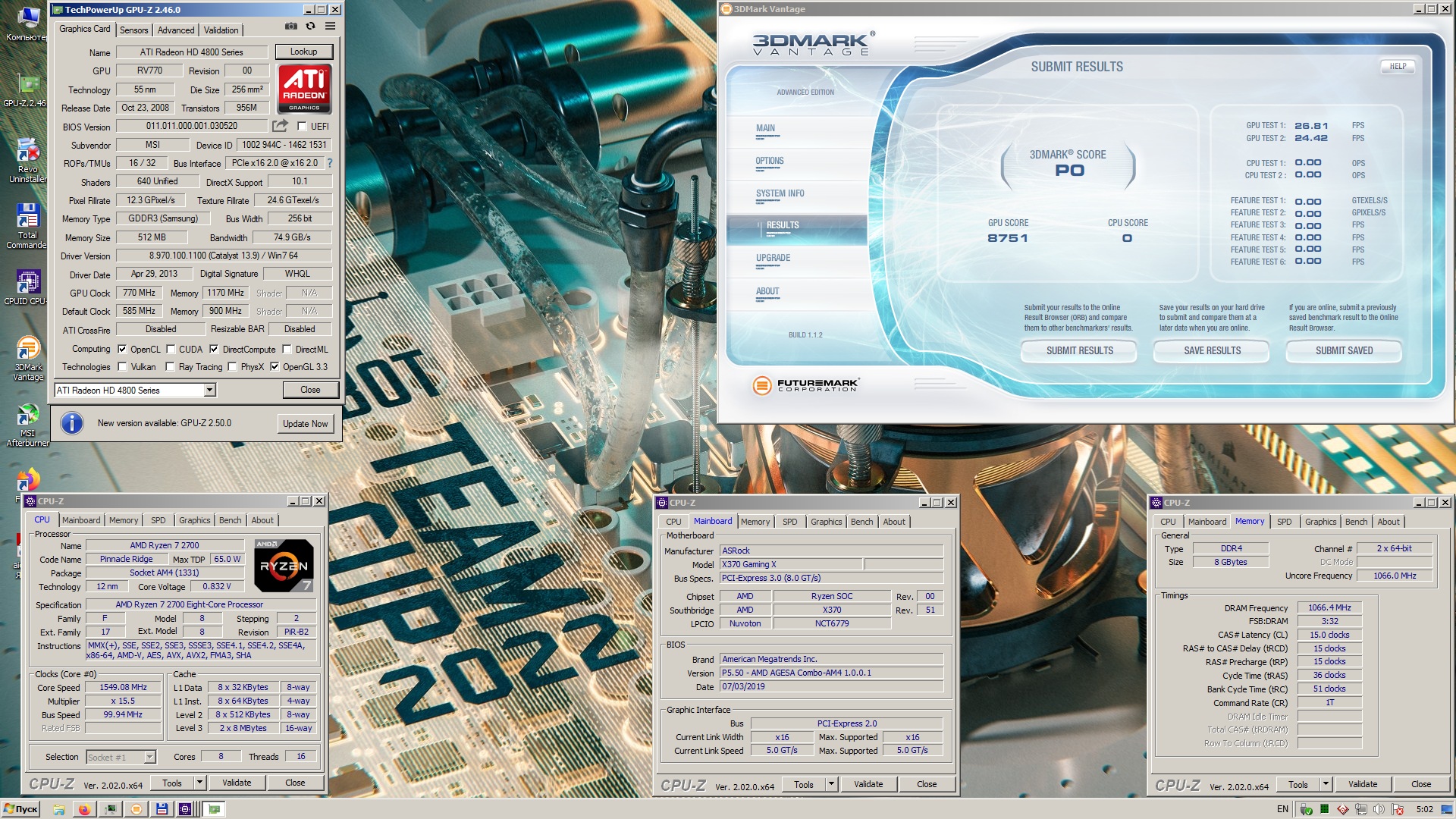Open the Total Commander desktop icon
The width and height of the screenshot is (1456, 819).
coord(27,226)
